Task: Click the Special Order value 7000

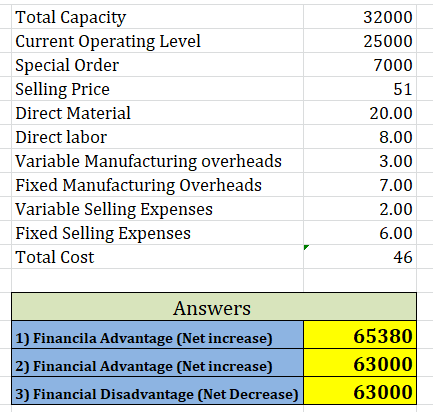Action: pyautogui.click(x=360, y=65)
